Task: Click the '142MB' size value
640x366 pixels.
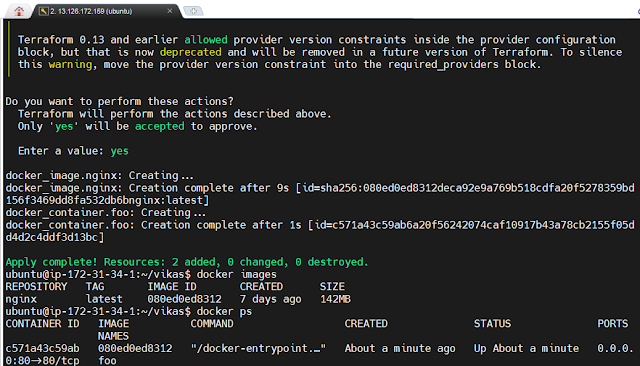Action: (x=336, y=299)
